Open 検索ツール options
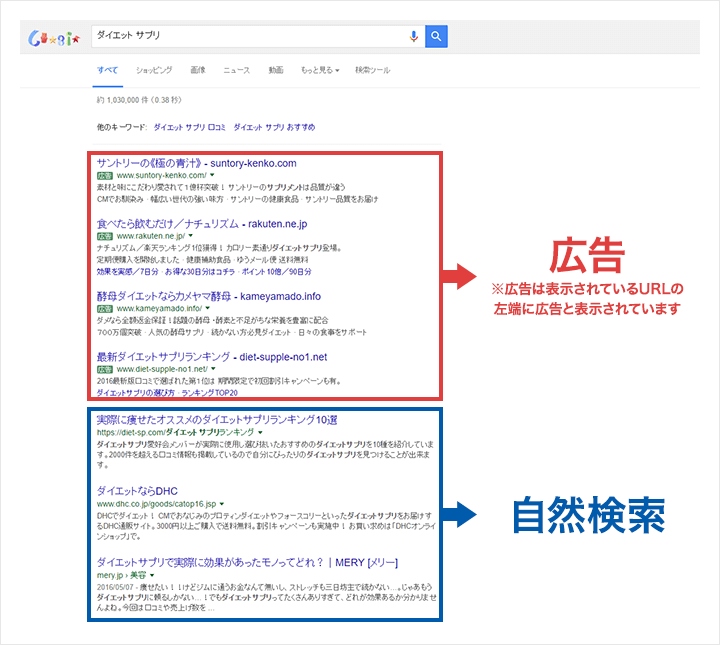The height and width of the screenshot is (645, 720). point(372,70)
